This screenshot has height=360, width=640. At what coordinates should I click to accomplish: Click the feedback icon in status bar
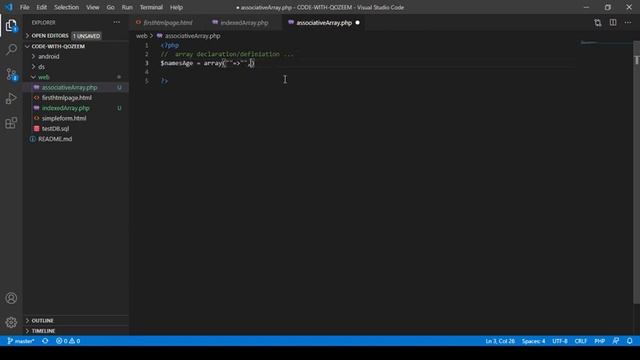616,341
